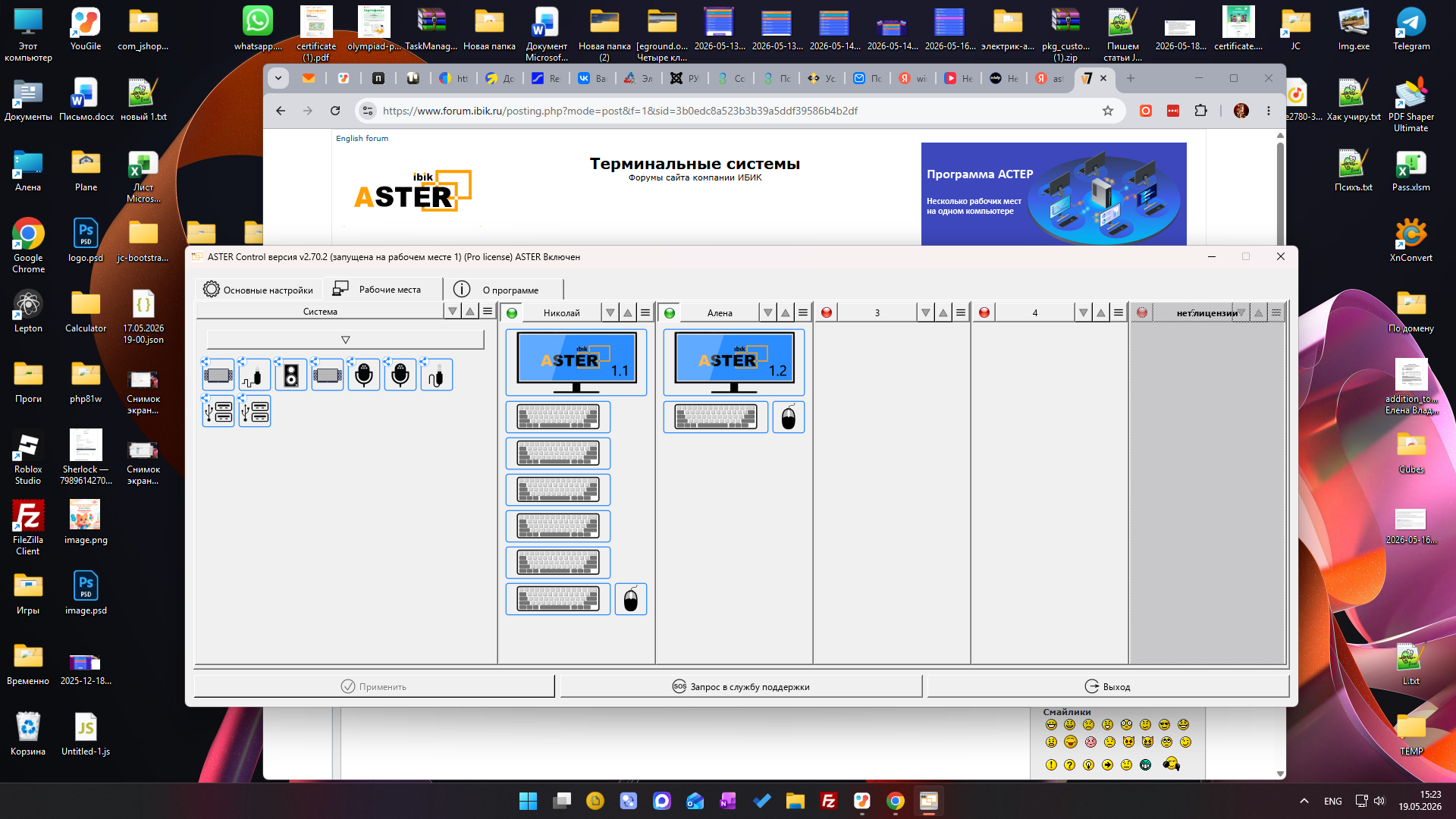Screen dimensions: 1456x819
Task: Open workplace 3 hamburger menu
Action: [x=961, y=312]
